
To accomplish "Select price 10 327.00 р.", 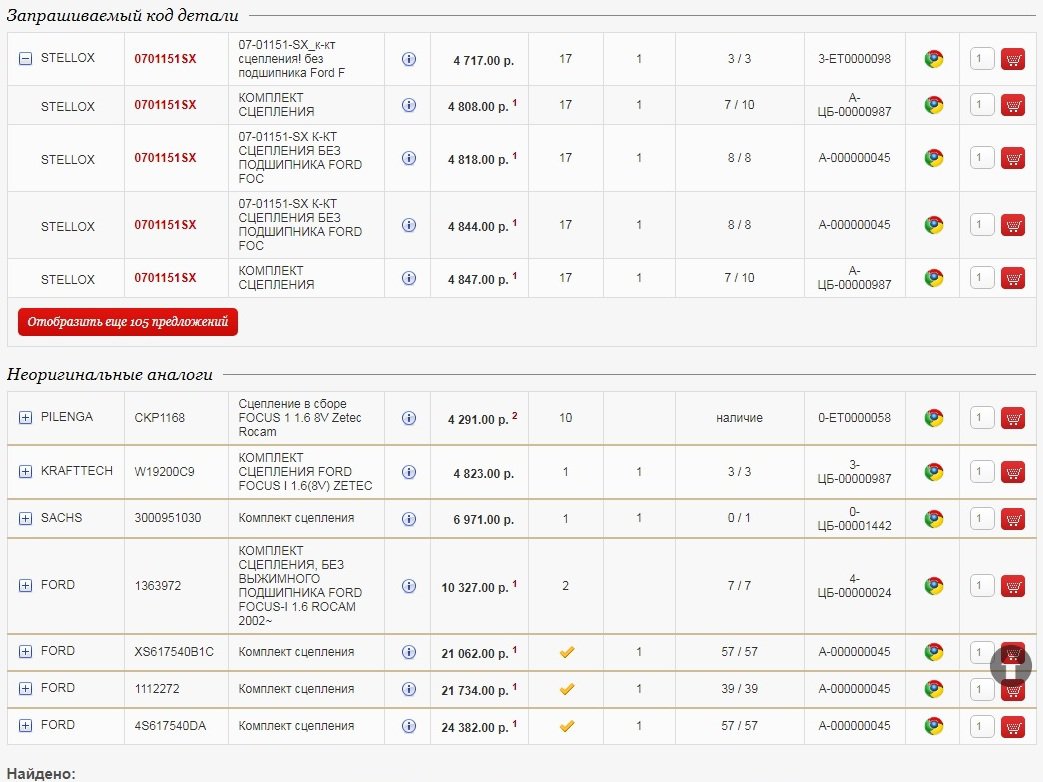I will coord(475,588).
